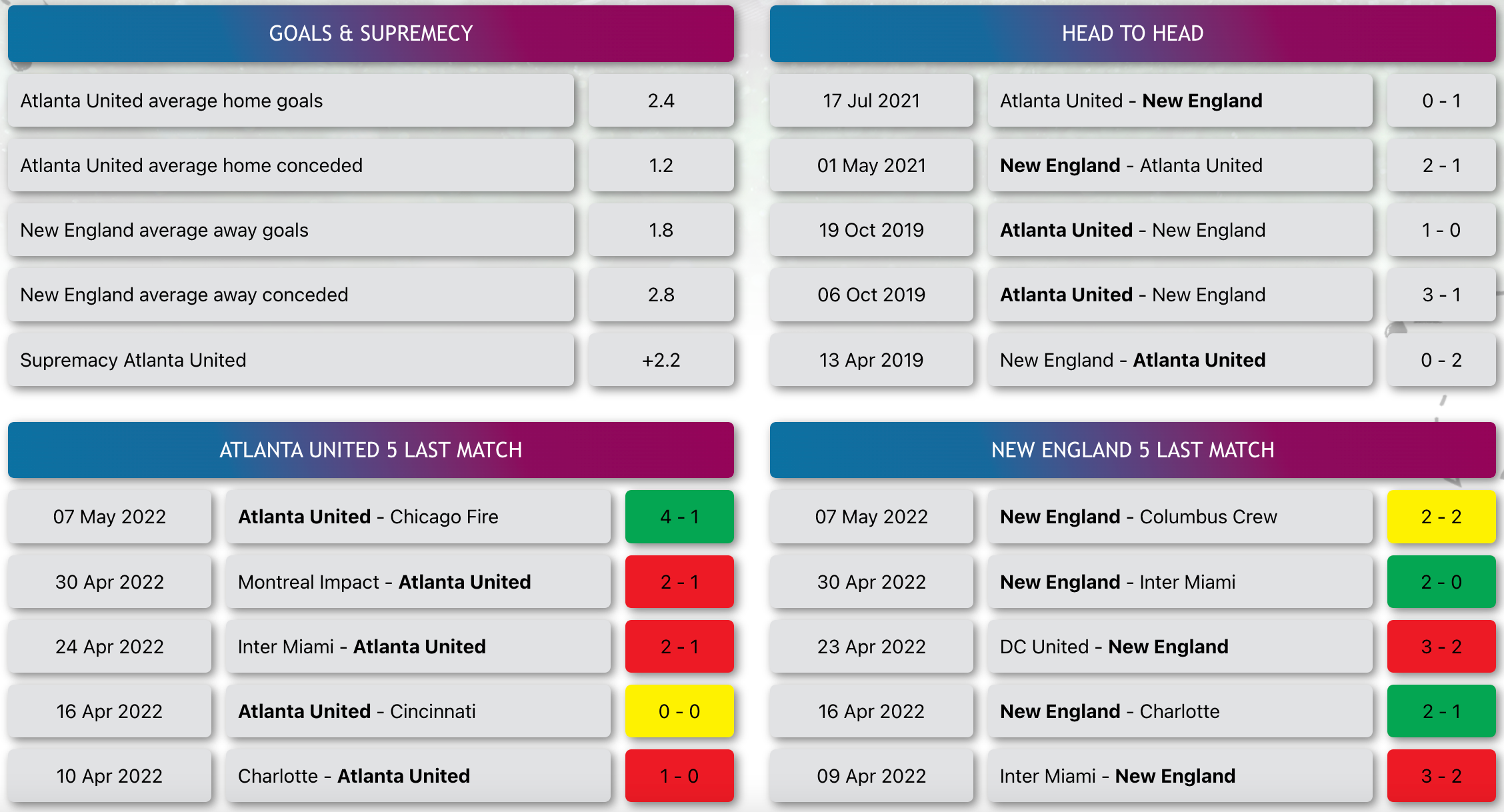Click the 3 - 1 score for 06 Oct 2019
Screen dimensions: 1504x812
click(x=1441, y=295)
